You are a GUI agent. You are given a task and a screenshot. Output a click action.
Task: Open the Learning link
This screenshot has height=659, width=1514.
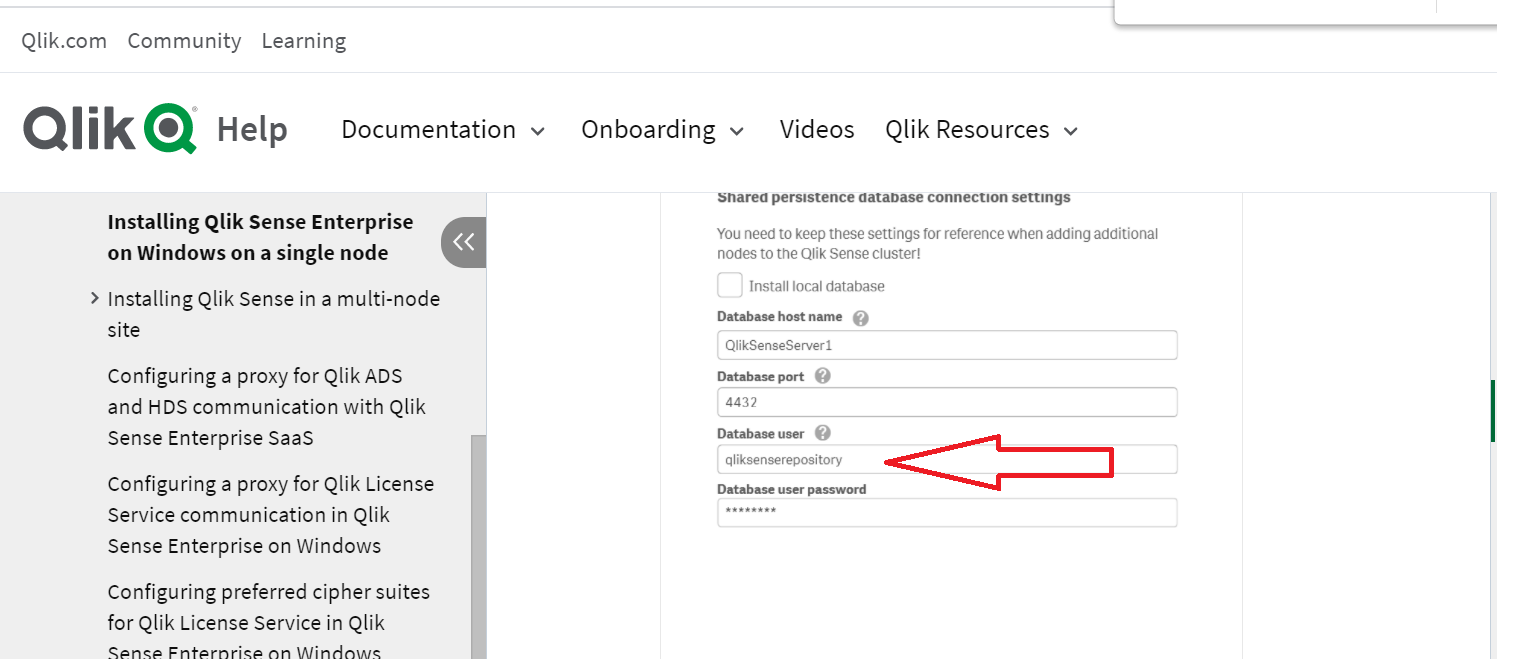(x=304, y=41)
